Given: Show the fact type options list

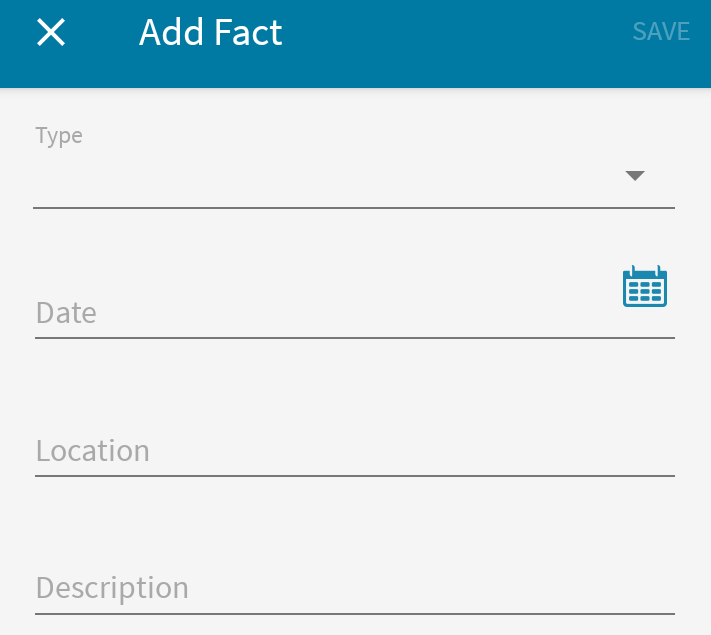Looking at the screenshot, I should pos(354,177).
